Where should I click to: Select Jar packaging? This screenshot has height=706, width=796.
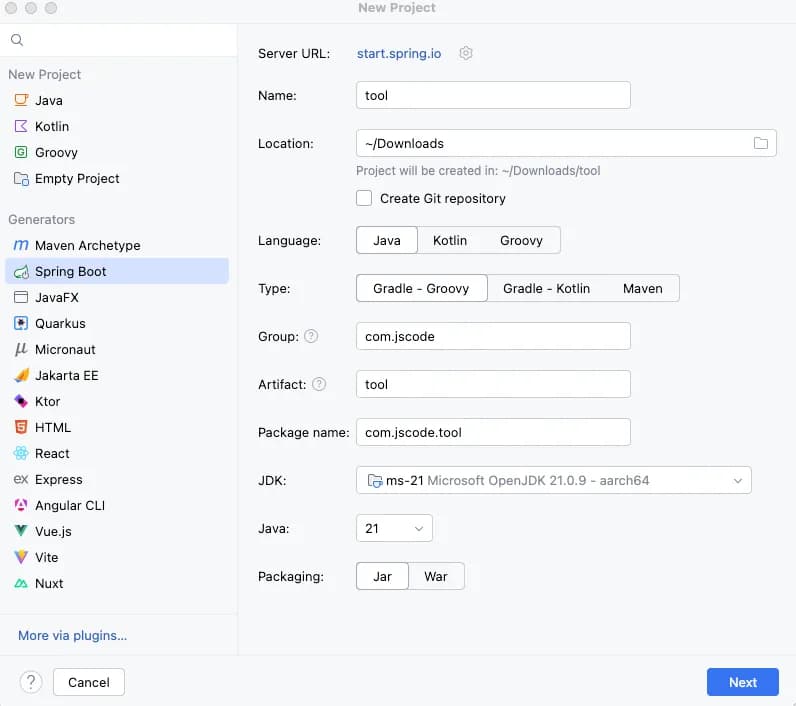tap(382, 576)
